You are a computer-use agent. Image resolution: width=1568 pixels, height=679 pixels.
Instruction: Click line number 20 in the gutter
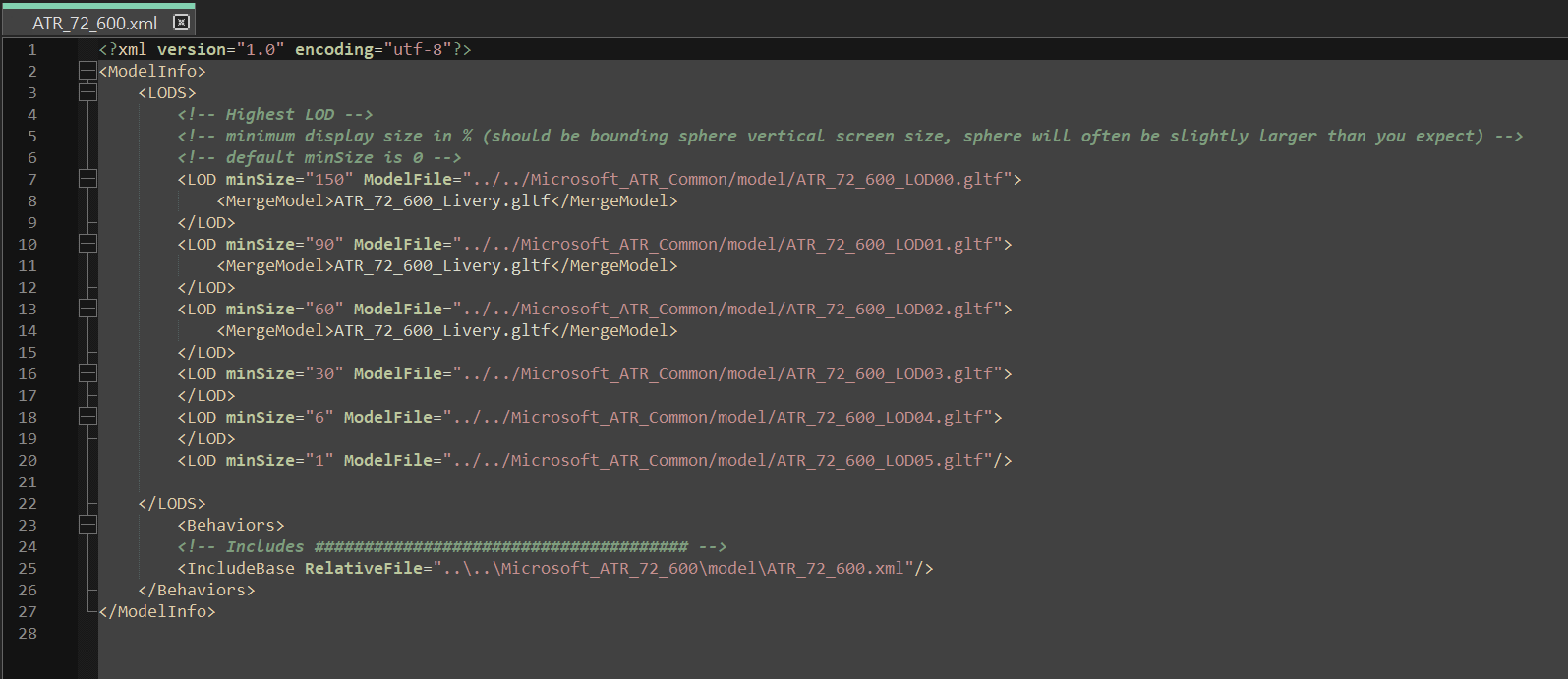point(28,460)
